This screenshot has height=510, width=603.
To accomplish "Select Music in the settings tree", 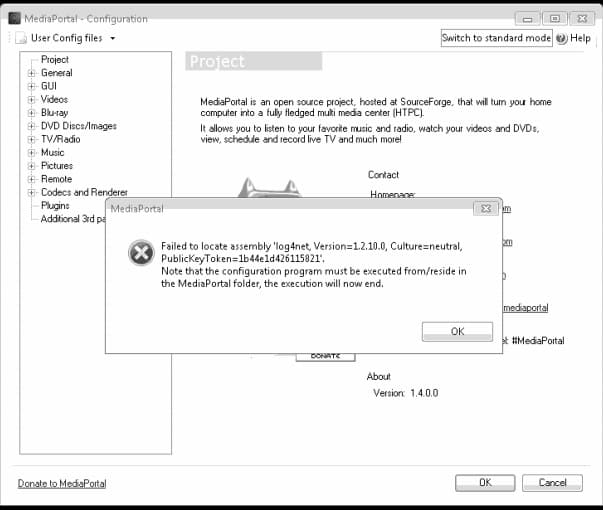I will point(52,153).
